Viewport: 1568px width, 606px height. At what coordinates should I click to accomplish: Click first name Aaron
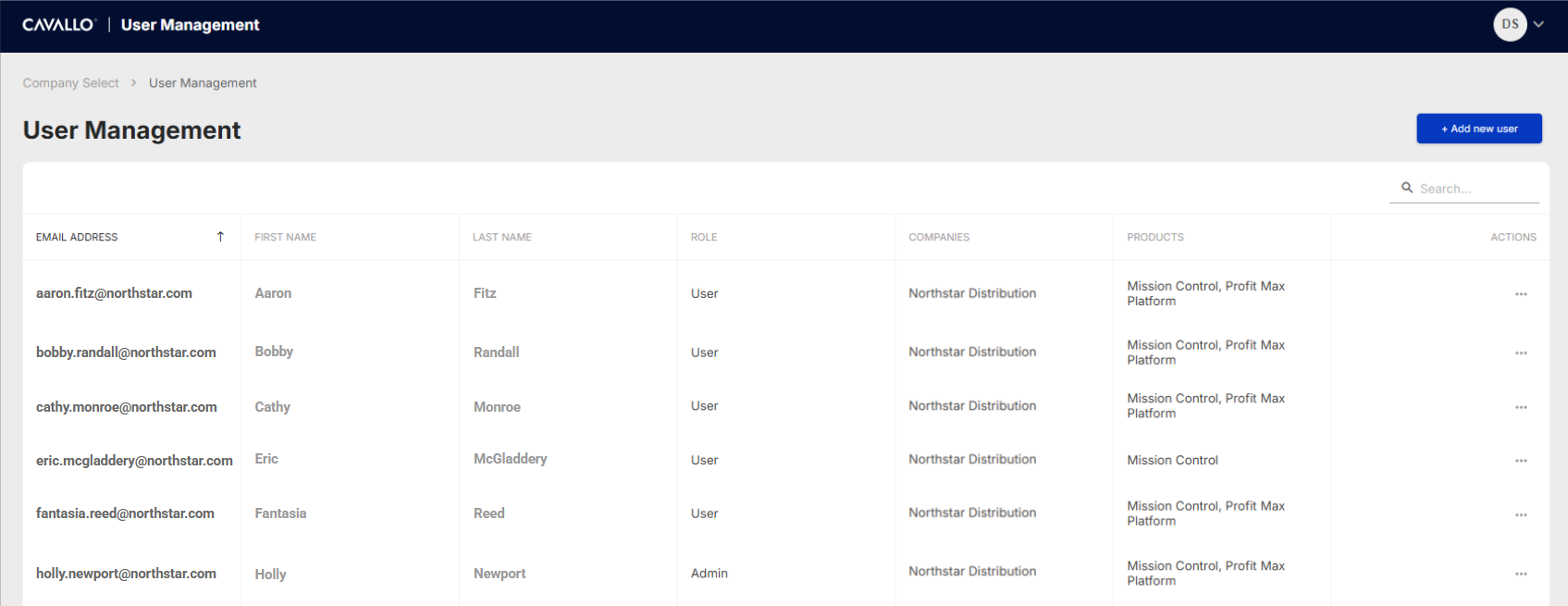(273, 293)
